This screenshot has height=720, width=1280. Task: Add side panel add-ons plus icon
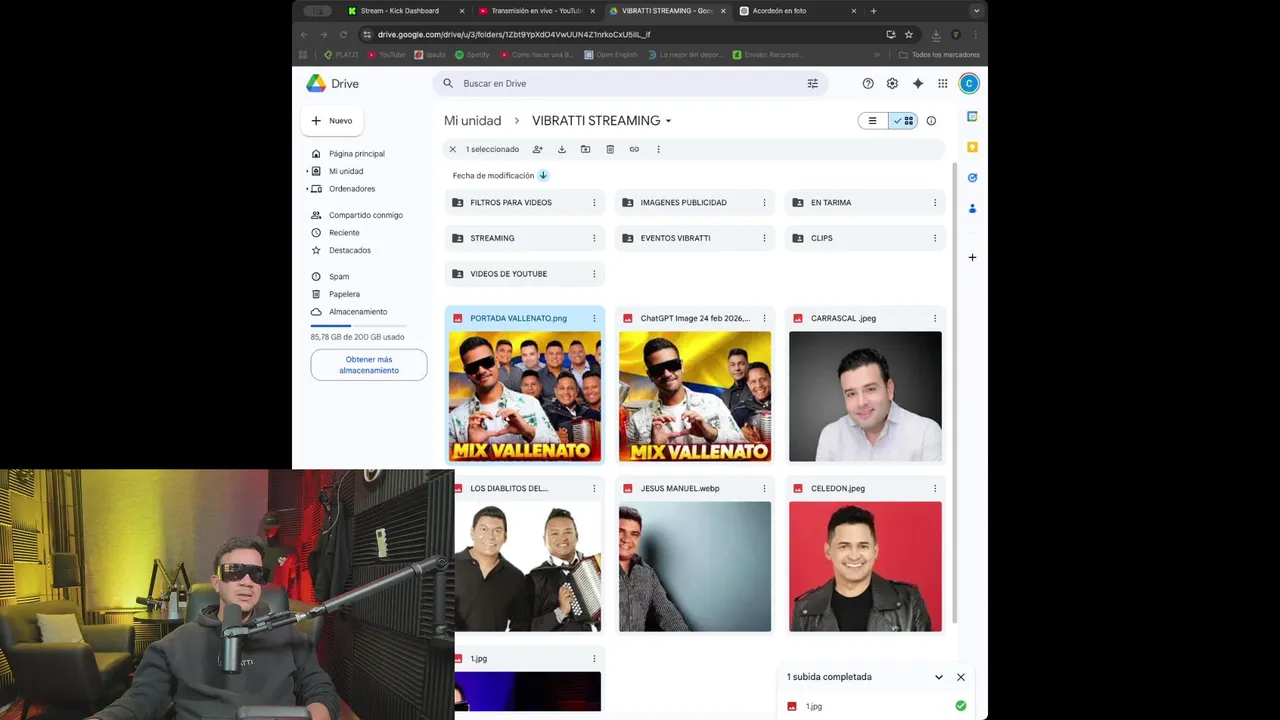coord(972,257)
